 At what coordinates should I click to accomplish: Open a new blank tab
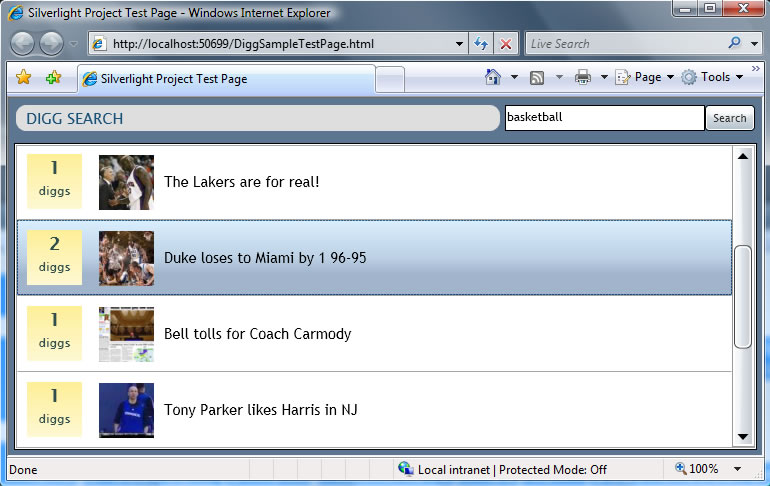point(390,79)
